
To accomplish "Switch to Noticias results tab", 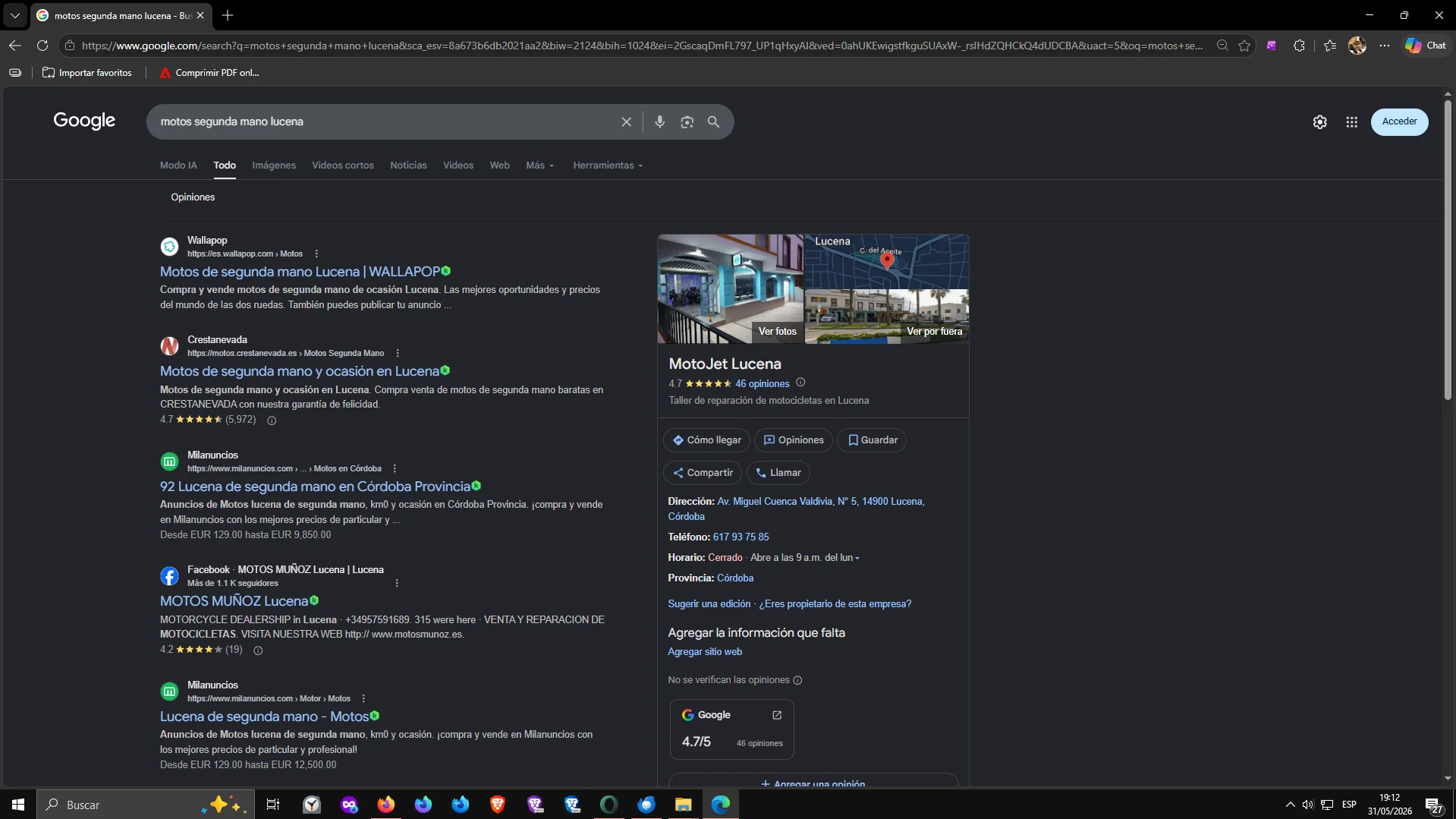I will [x=408, y=165].
